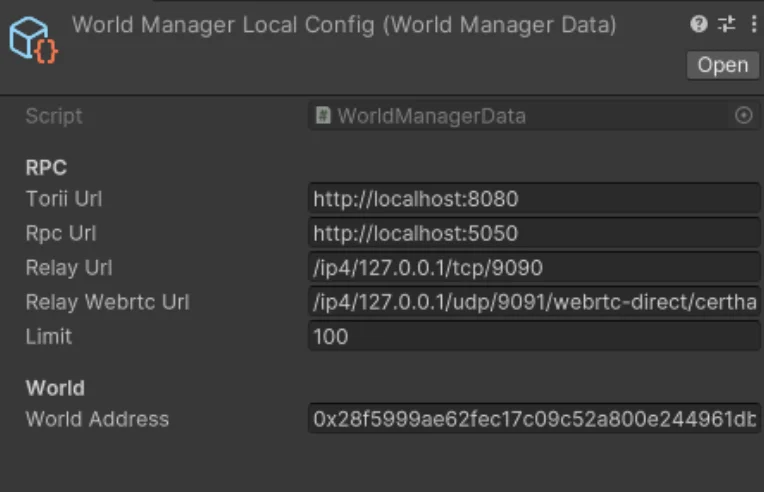Click the ScriptableObject asset icon in the header
Viewport: 764px width, 492px height.
pos(33,41)
